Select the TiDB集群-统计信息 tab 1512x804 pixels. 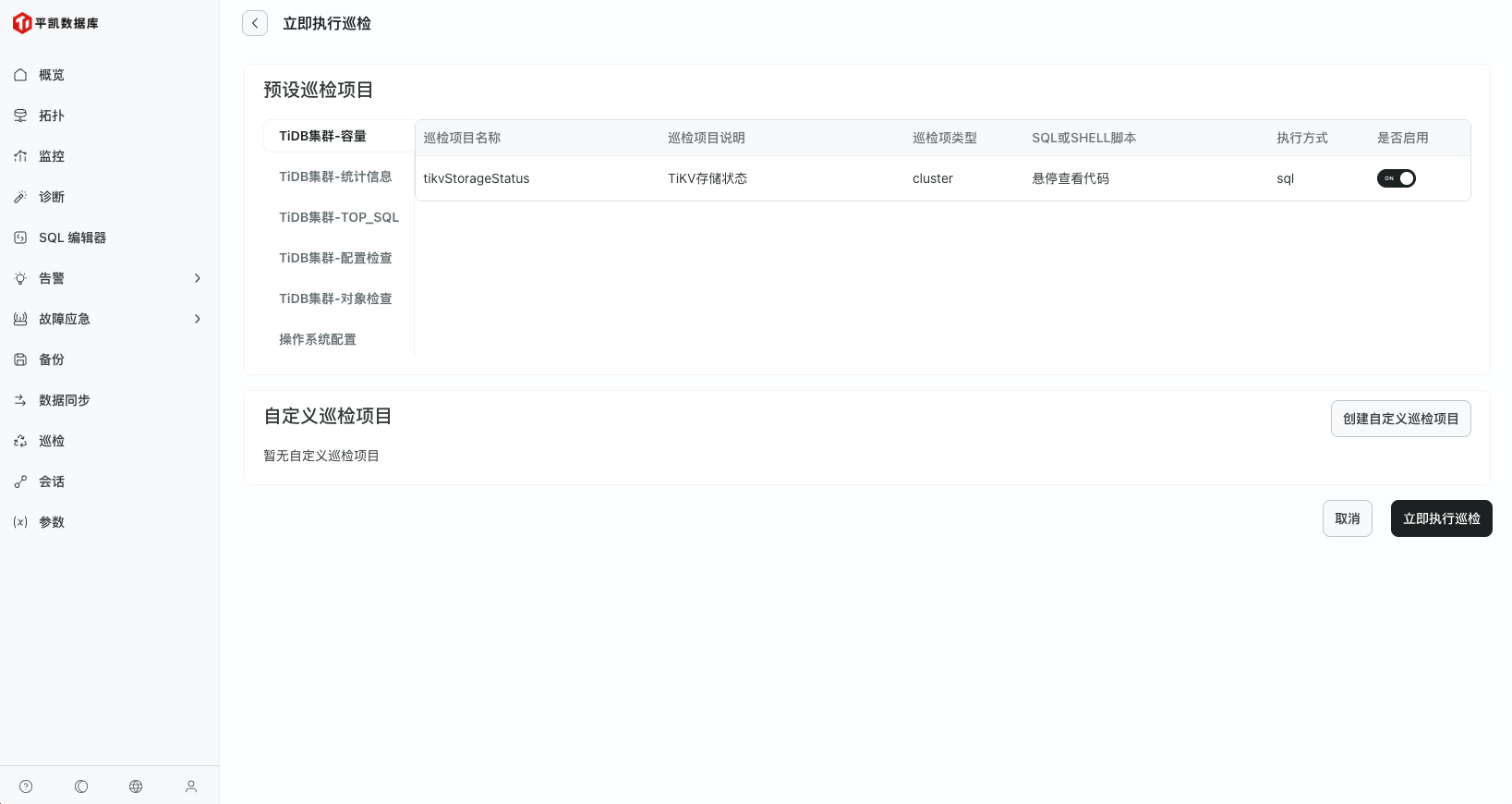tap(335, 177)
